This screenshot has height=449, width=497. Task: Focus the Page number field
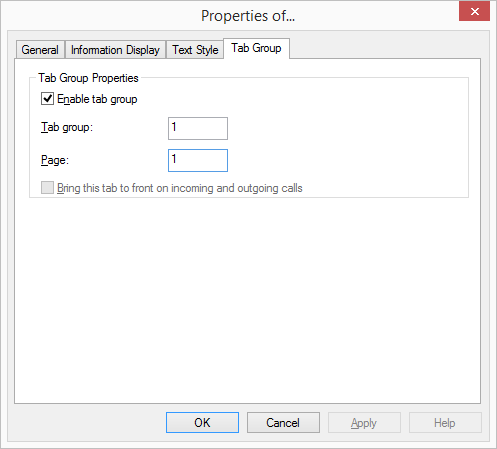[x=198, y=160]
